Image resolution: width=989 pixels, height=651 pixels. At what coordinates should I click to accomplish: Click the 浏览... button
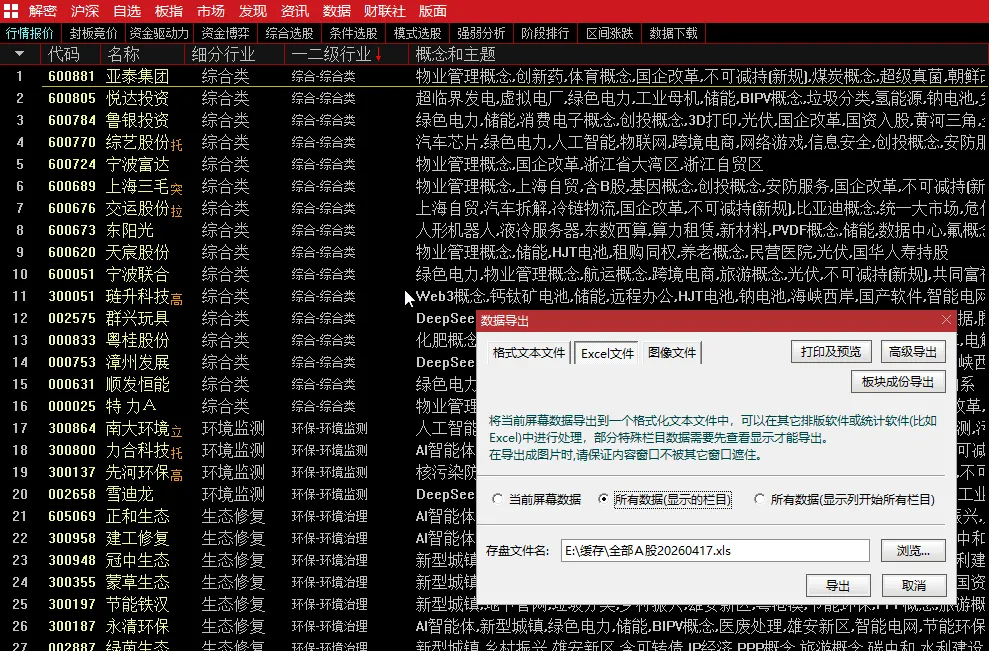tap(913, 550)
